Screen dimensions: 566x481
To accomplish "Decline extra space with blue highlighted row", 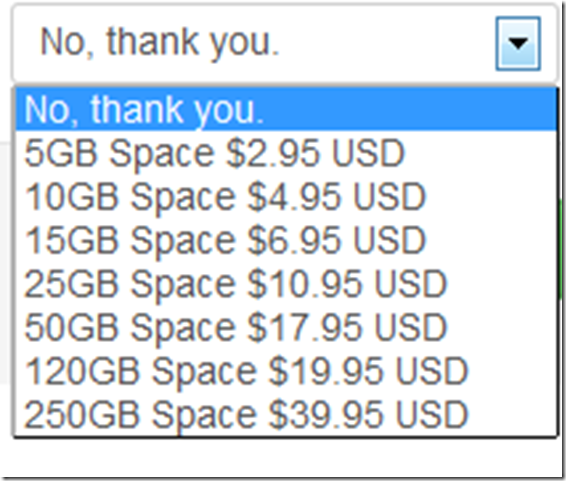I will point(286,109).
